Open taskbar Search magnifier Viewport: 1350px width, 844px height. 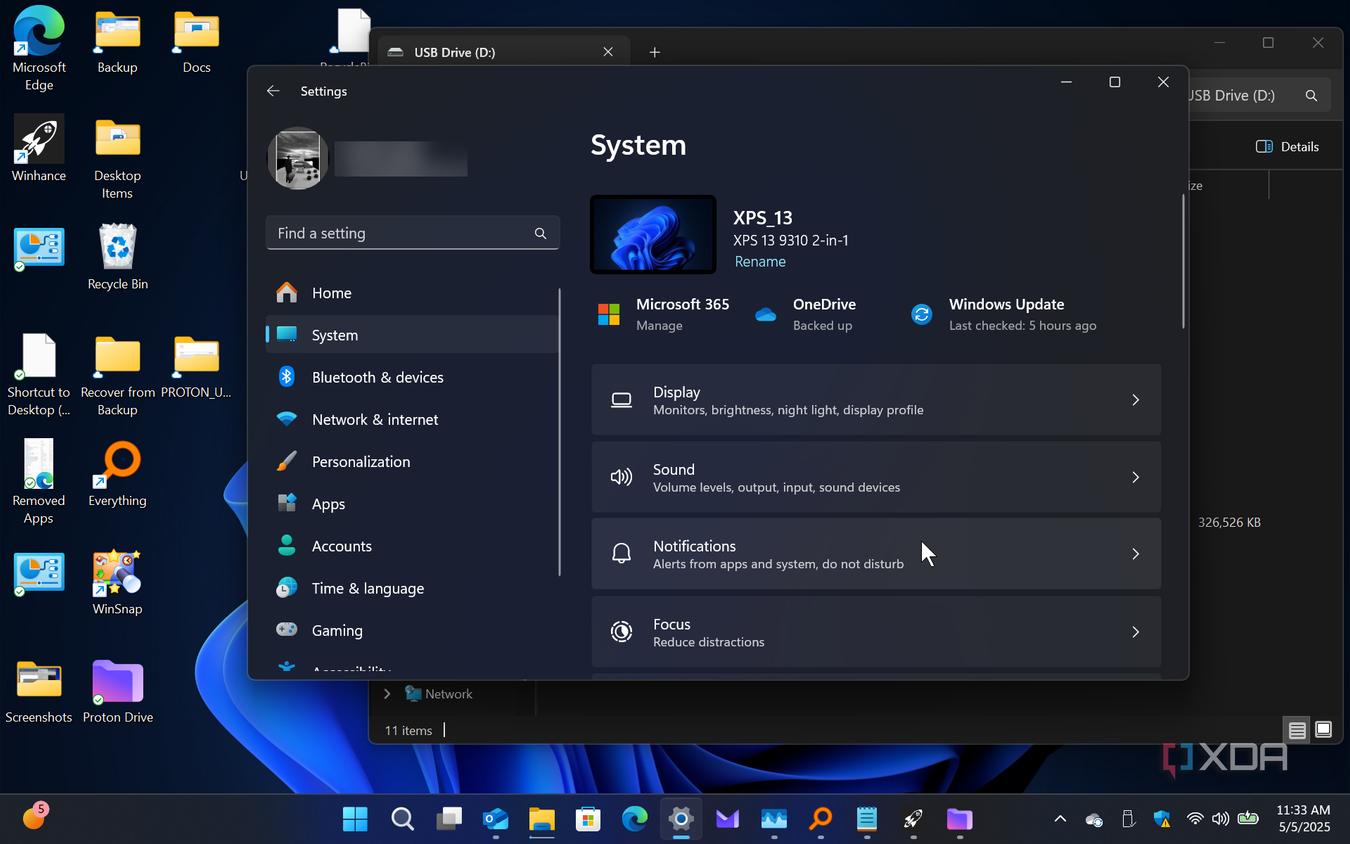(x=402, y=820)
